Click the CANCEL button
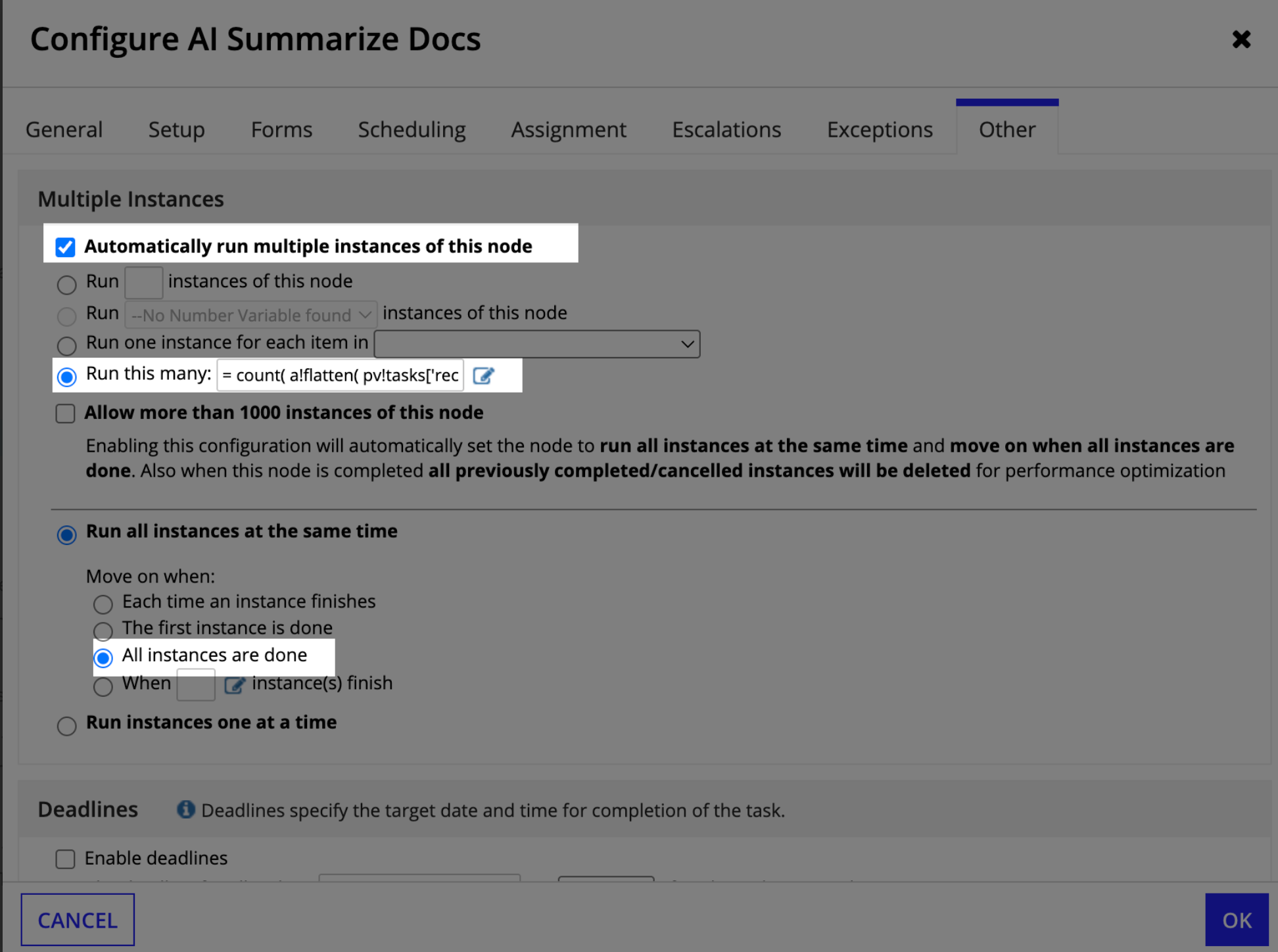The width and height of the screenshot is (1278, 952). 78,919
